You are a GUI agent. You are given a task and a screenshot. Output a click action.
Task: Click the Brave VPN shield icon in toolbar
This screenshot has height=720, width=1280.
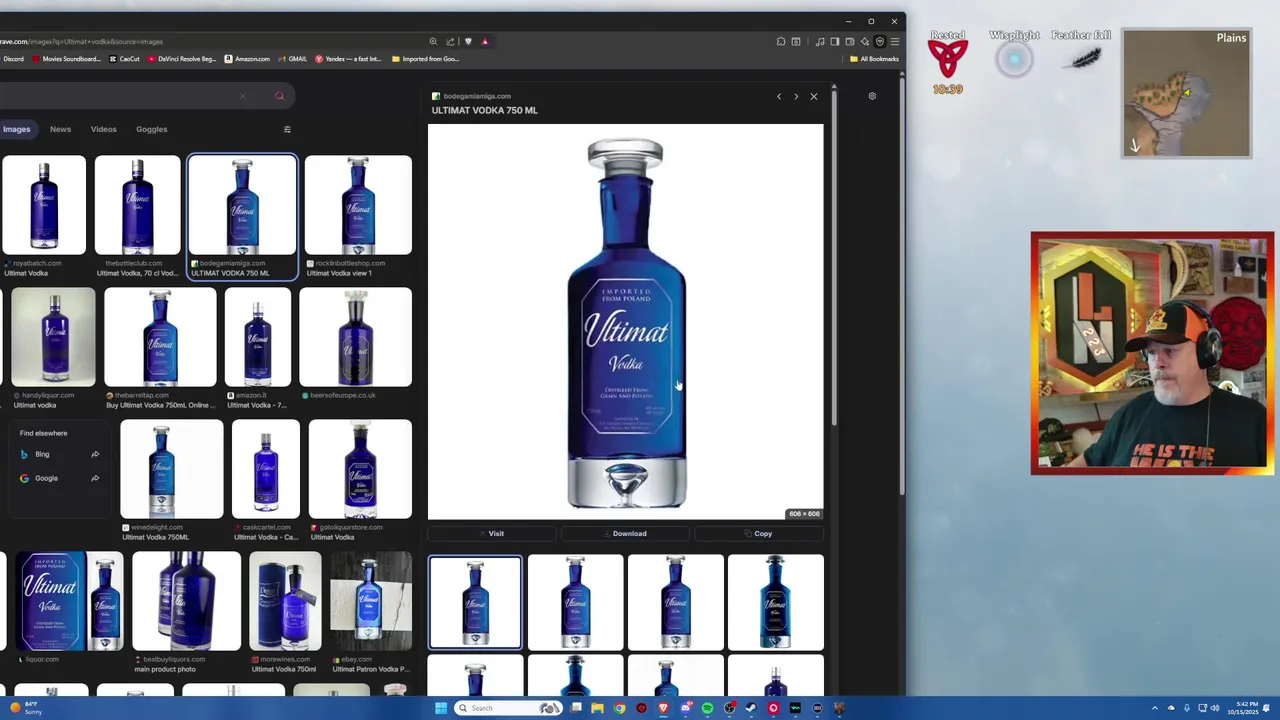[880, 41]
